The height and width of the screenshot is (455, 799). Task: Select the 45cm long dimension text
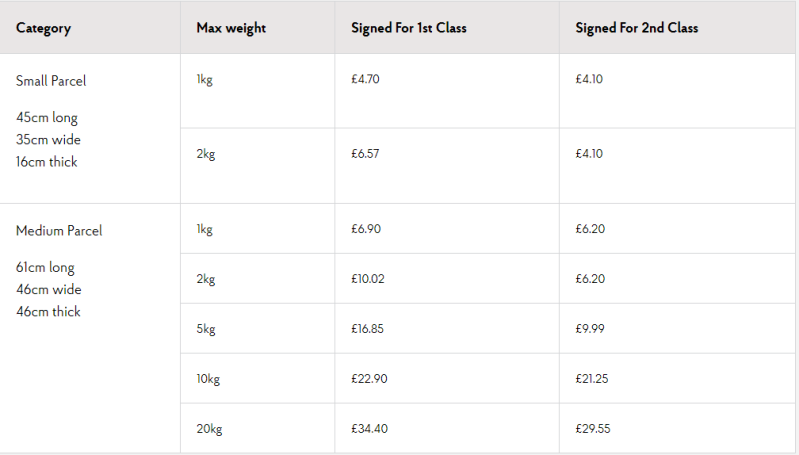46,118
